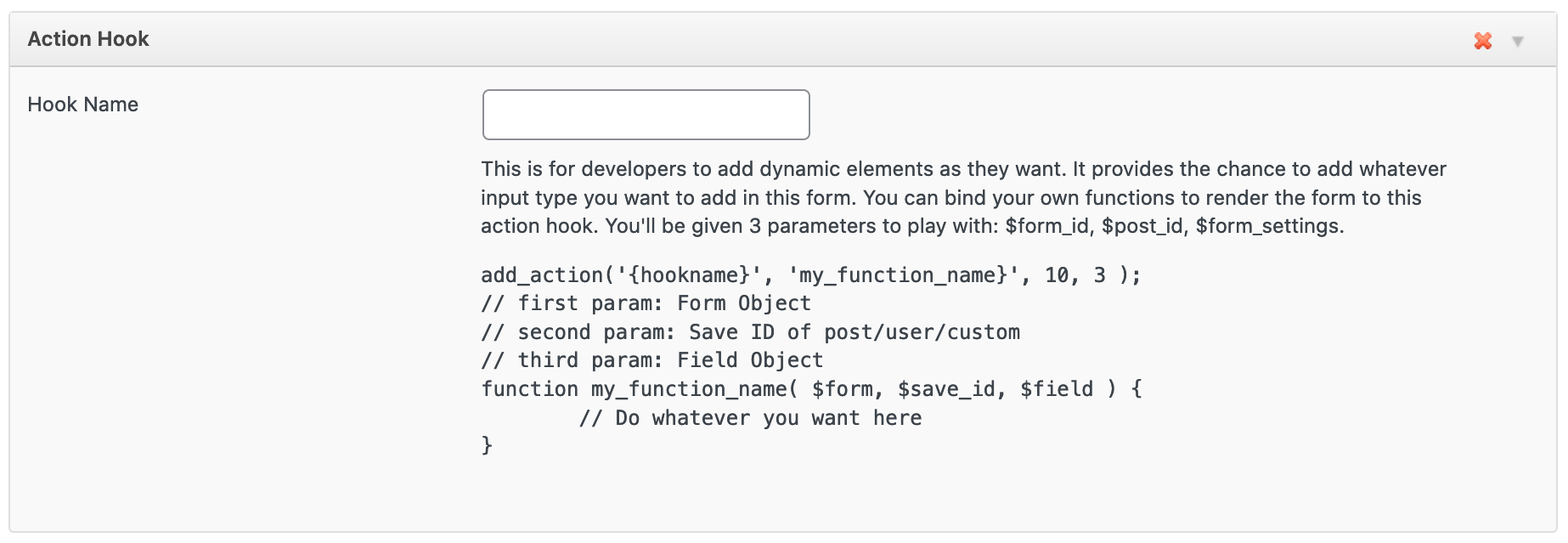Screen dimensions: 1568x543
Task: Click the 'Do whatever you want here' comment
Action: pos(750,418)
